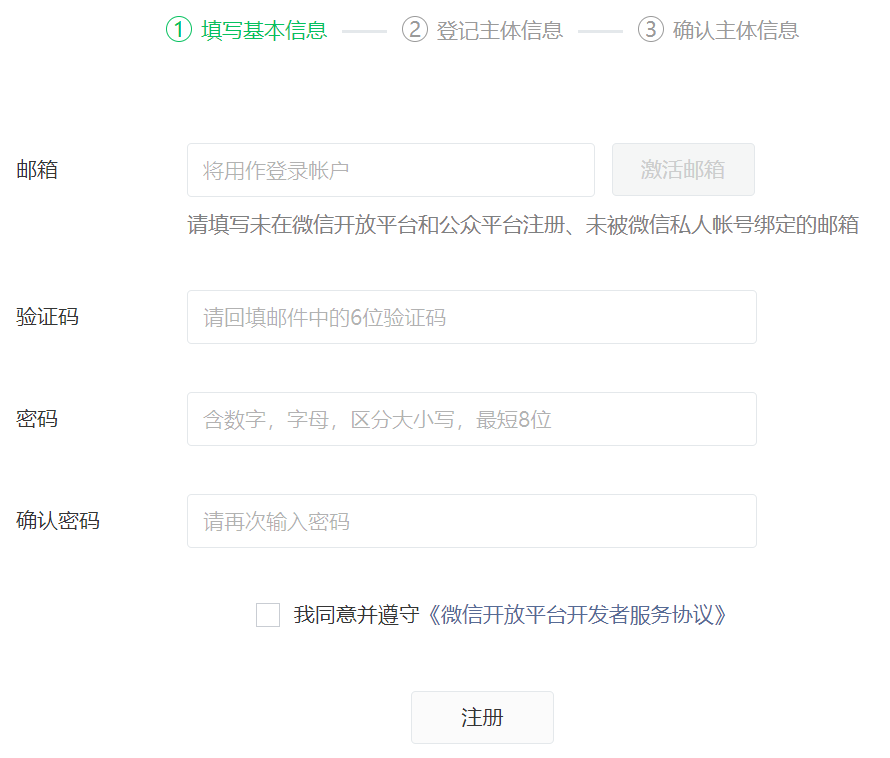Click into the 验证码 verification code field
This screenshot has width=890, height=758.
pyautogui.click(x=471, y=318)
